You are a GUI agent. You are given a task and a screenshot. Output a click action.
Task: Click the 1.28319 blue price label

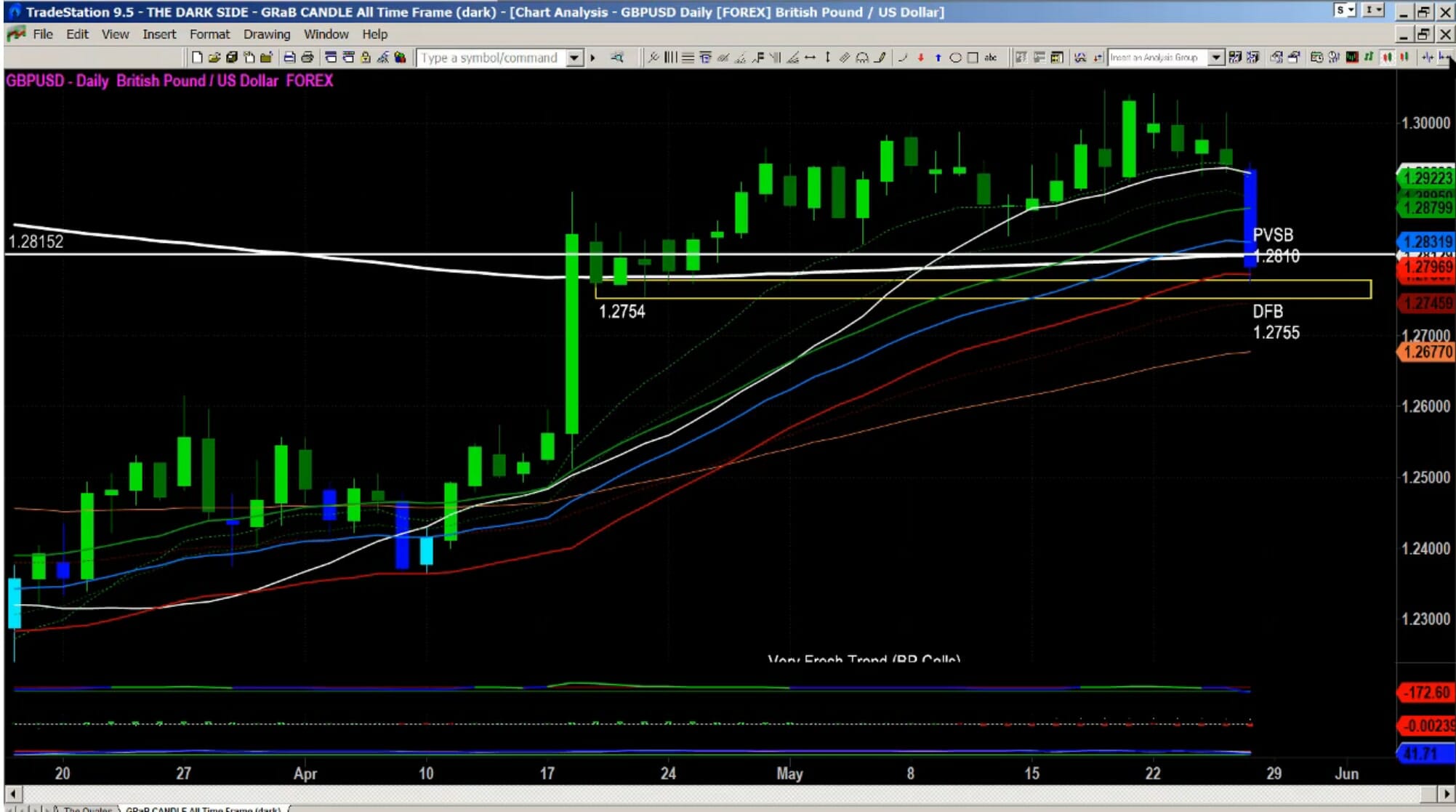[1427, 241]
